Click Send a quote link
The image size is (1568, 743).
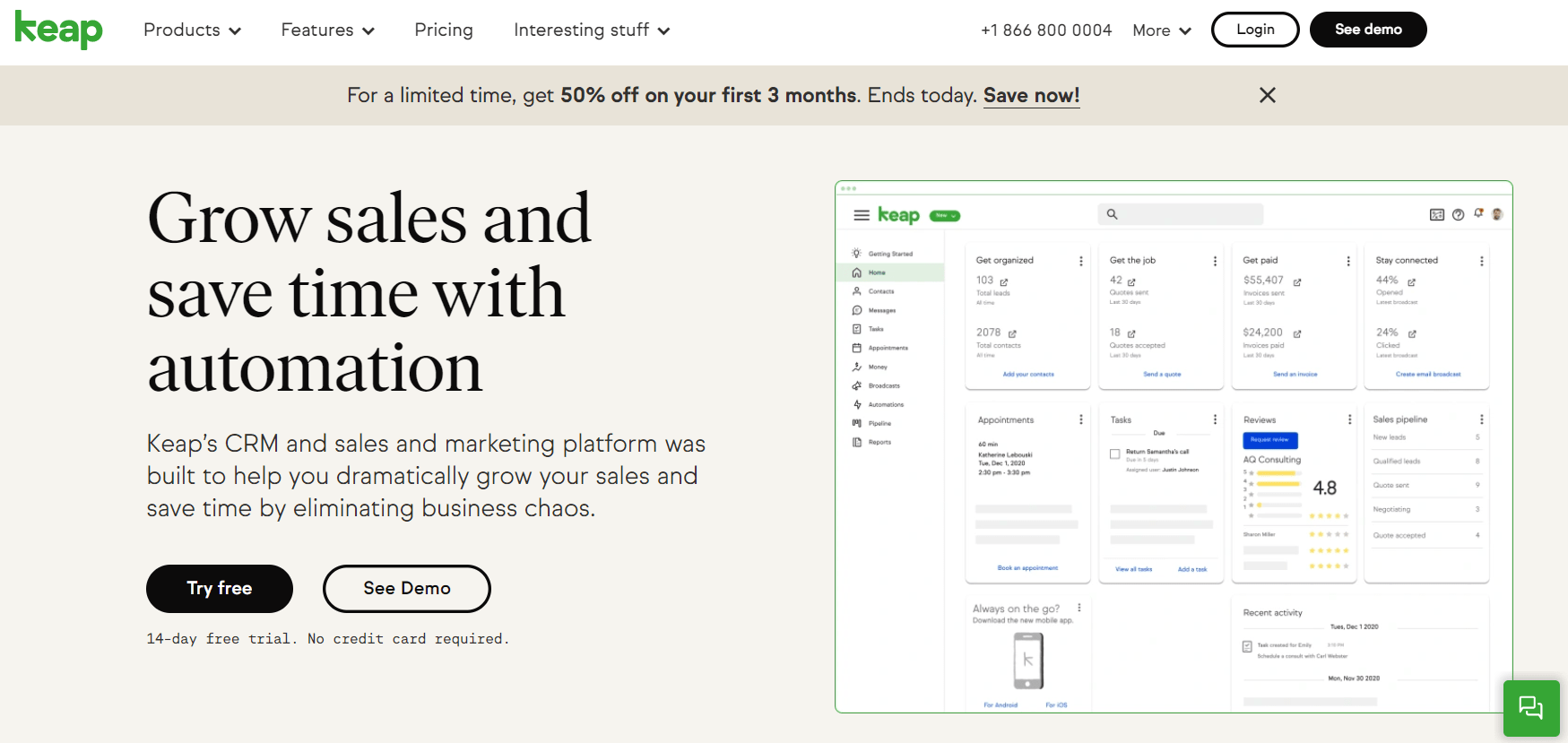[x=1162, y=375]
